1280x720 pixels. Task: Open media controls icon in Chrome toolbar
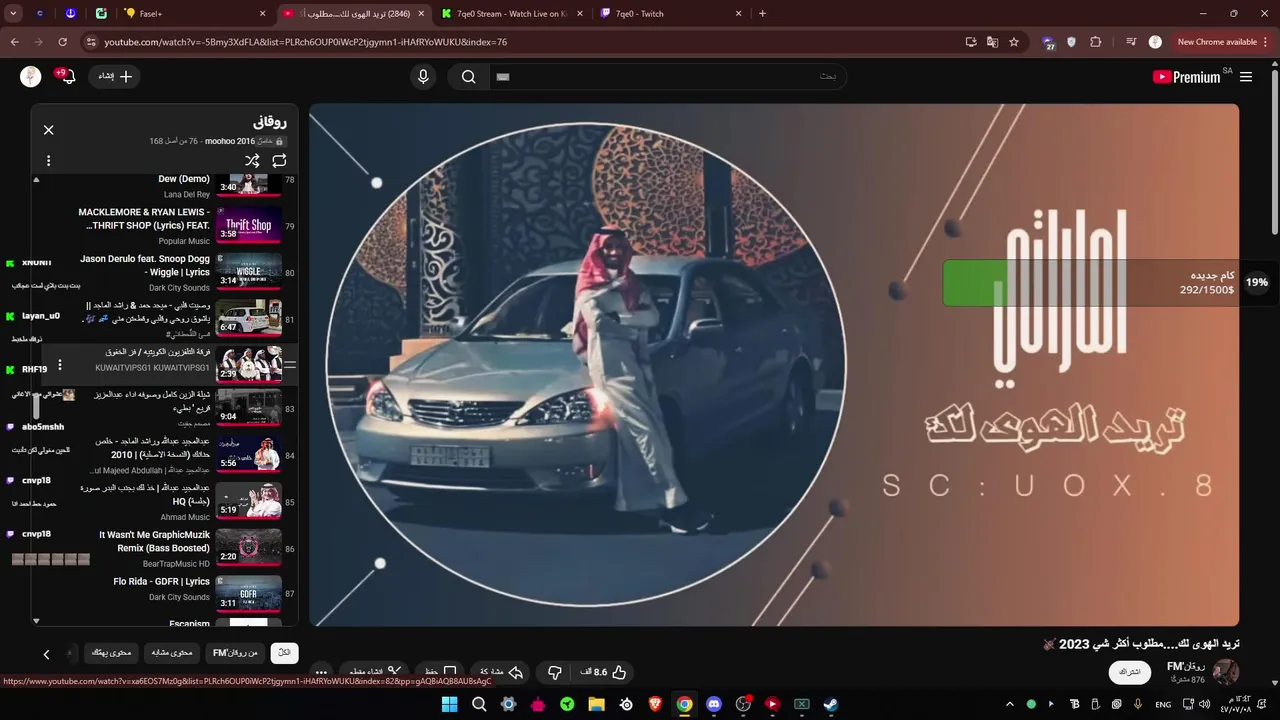pos(1131,42)
